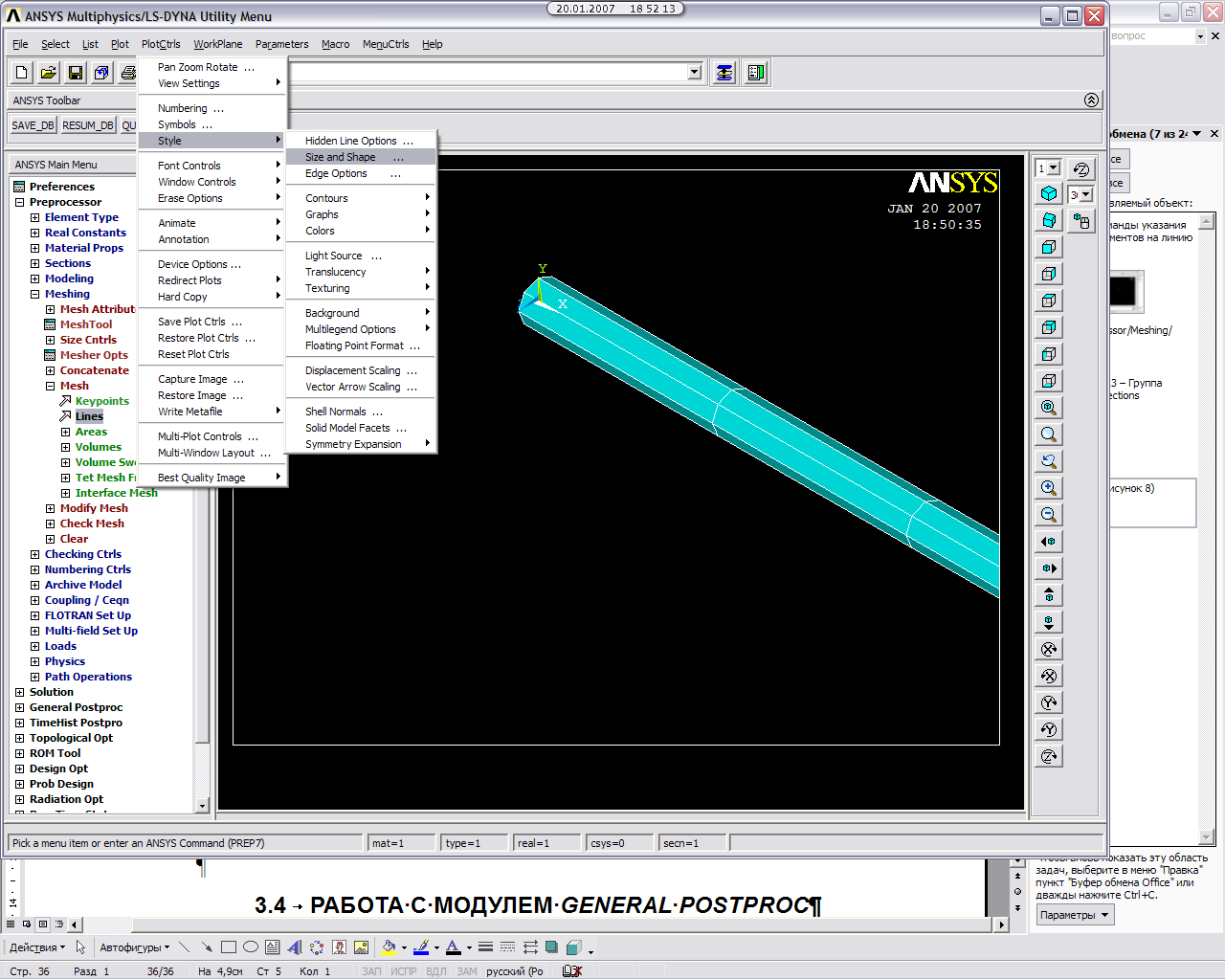Collapse the ANSYS Toolbar chevron button
Image resolution: width=1225 pixels, height=980 pixels.
pos(1091,100)
